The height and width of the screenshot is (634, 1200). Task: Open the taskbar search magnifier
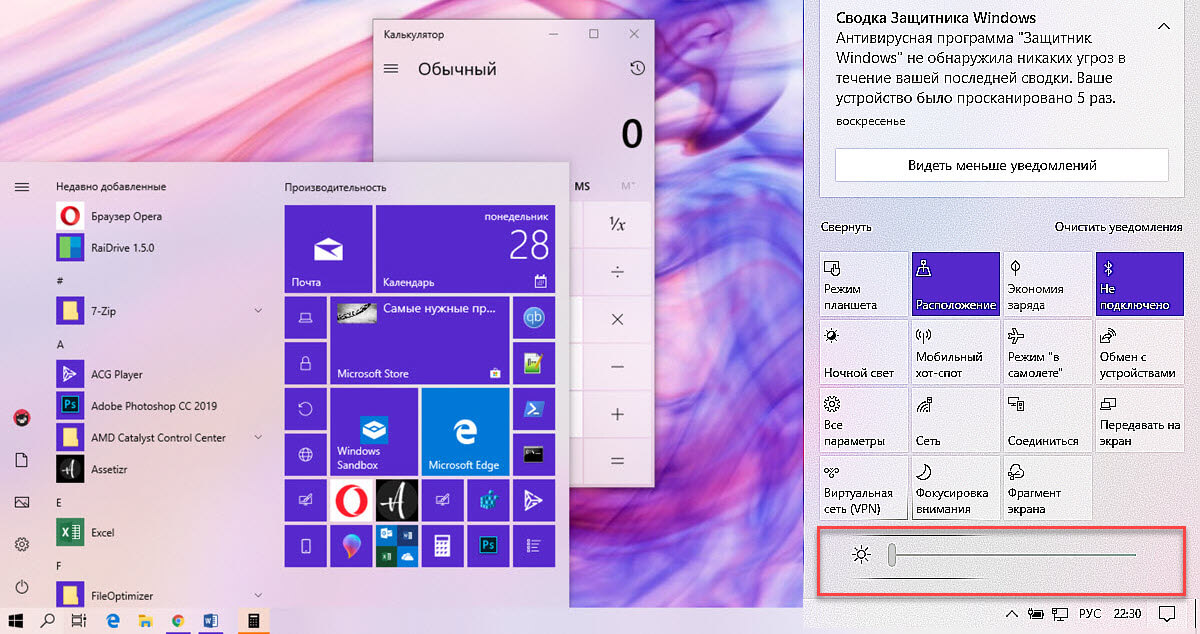(x=47, y=620)
